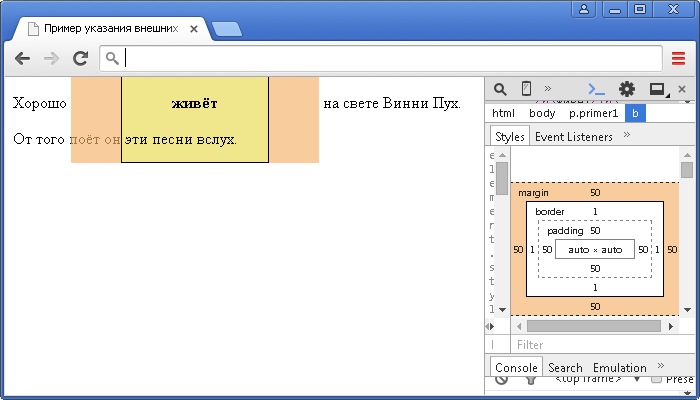Viewport: 700px width, 400px height.
Task: Toggle device mode phone icon
Action: click(x=526, y=89)
